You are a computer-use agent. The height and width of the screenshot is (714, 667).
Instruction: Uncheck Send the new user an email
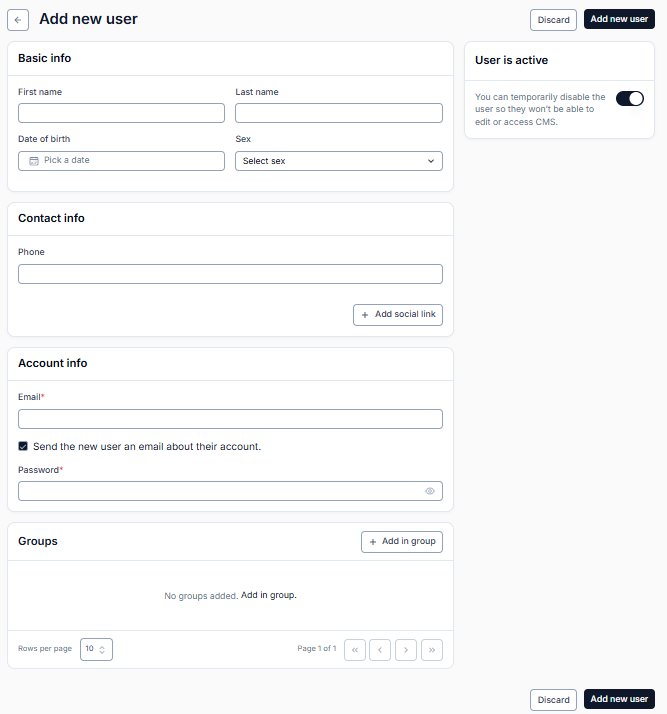click(x=23, y=446)
